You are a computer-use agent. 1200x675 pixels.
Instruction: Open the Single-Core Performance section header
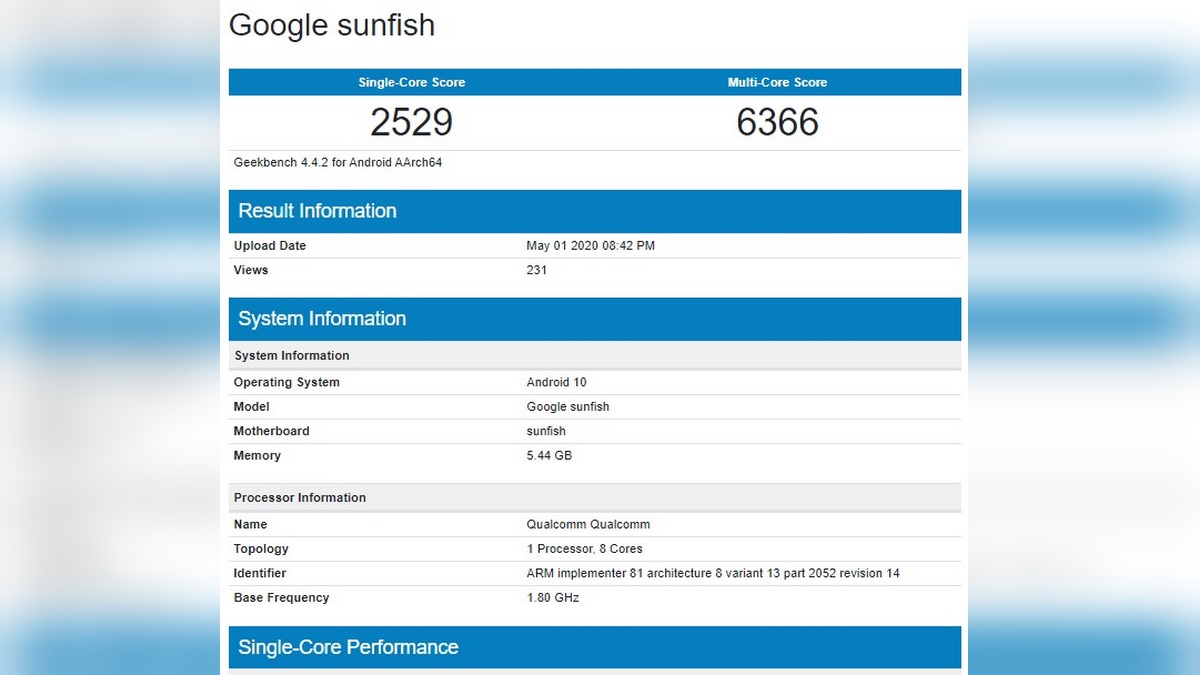point(347,647)
